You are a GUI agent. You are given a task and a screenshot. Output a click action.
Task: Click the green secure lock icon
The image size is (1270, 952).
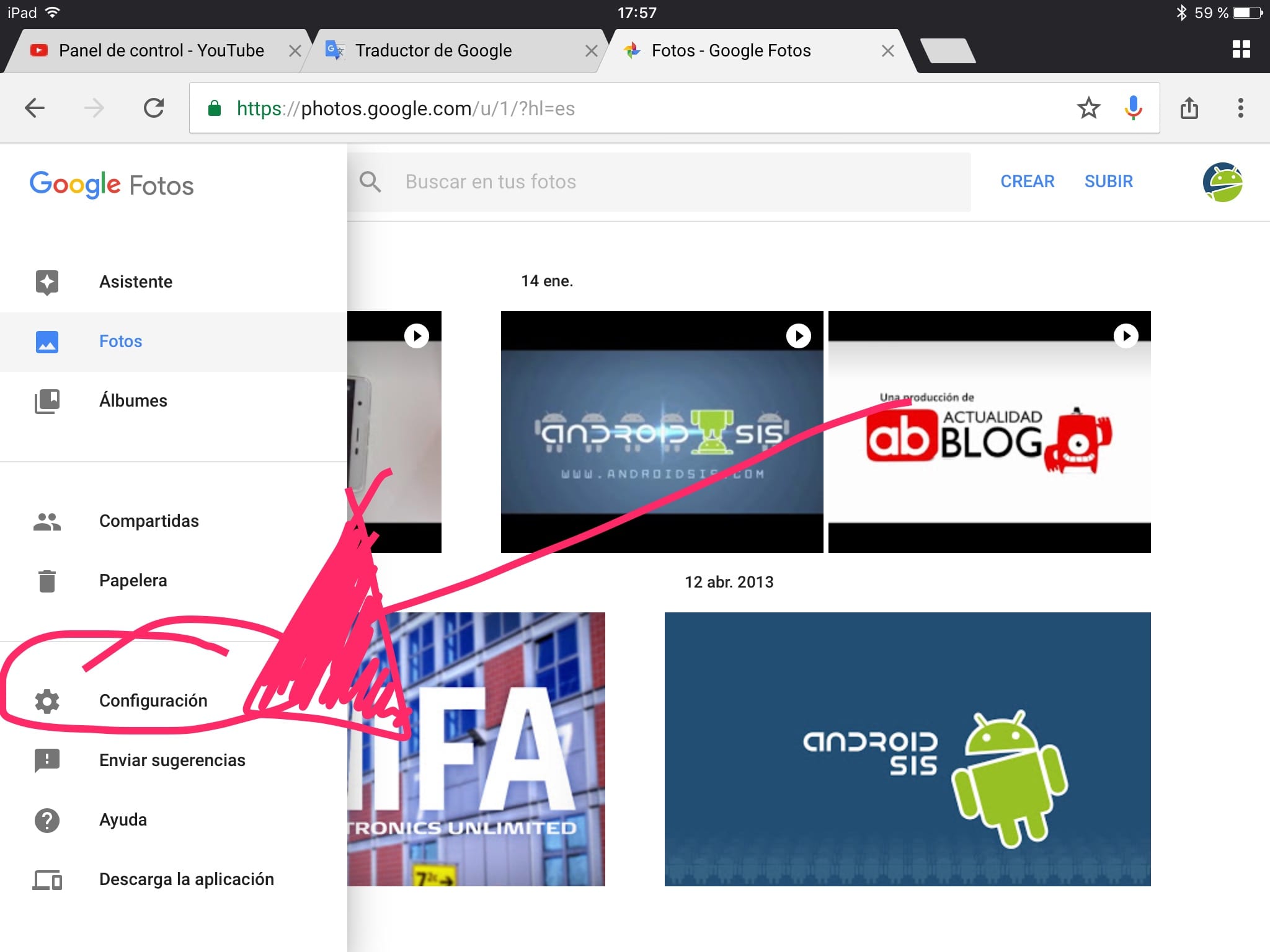click(215, 108)
